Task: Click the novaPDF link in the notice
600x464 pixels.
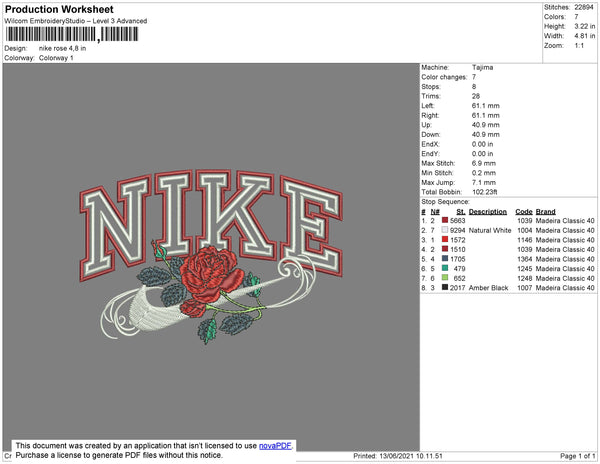Action: 275,446
